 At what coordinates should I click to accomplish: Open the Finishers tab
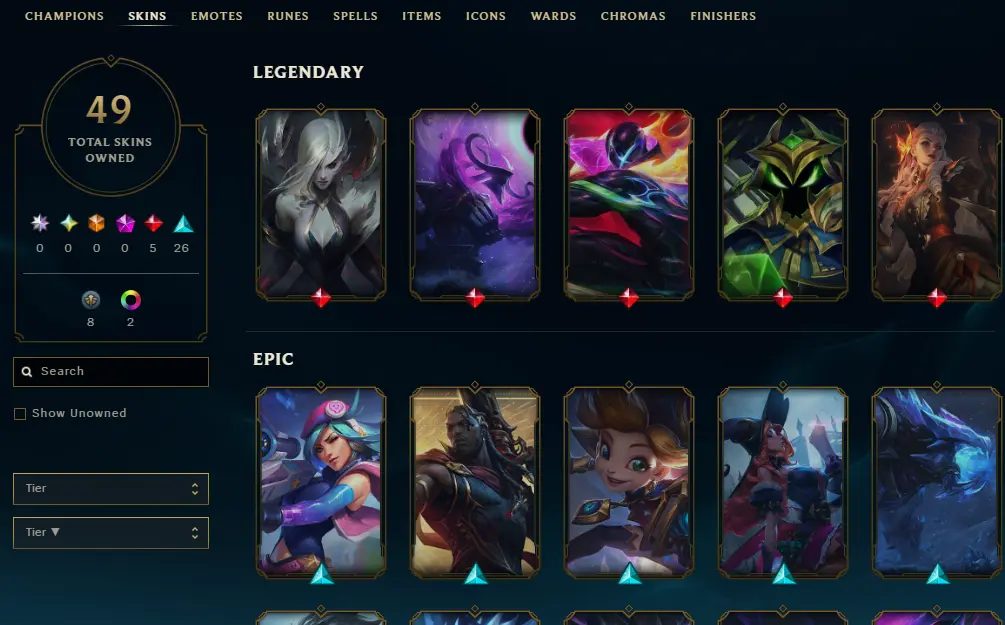pos(723,16)
